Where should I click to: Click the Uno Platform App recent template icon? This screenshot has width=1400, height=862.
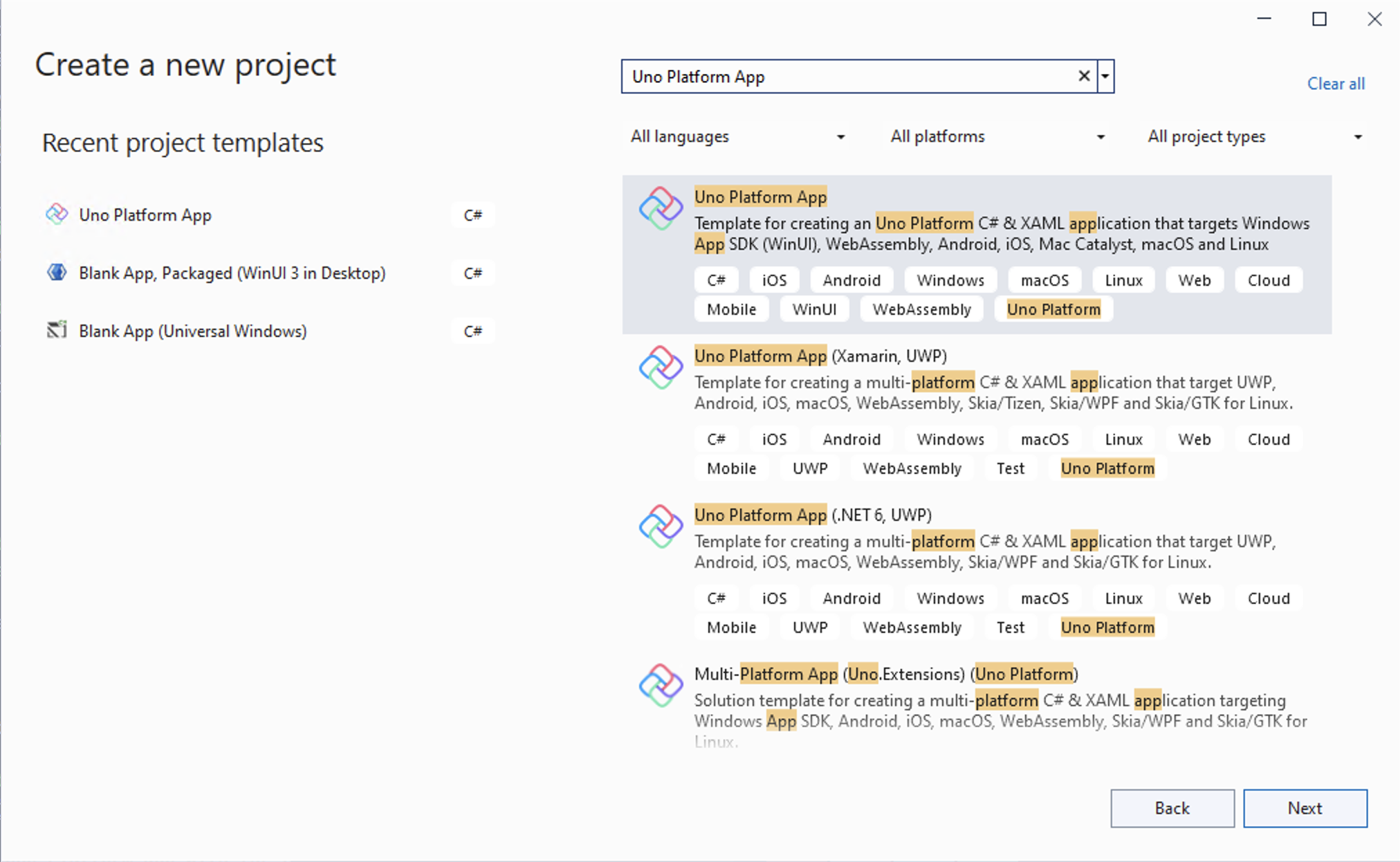click(56, 214)
